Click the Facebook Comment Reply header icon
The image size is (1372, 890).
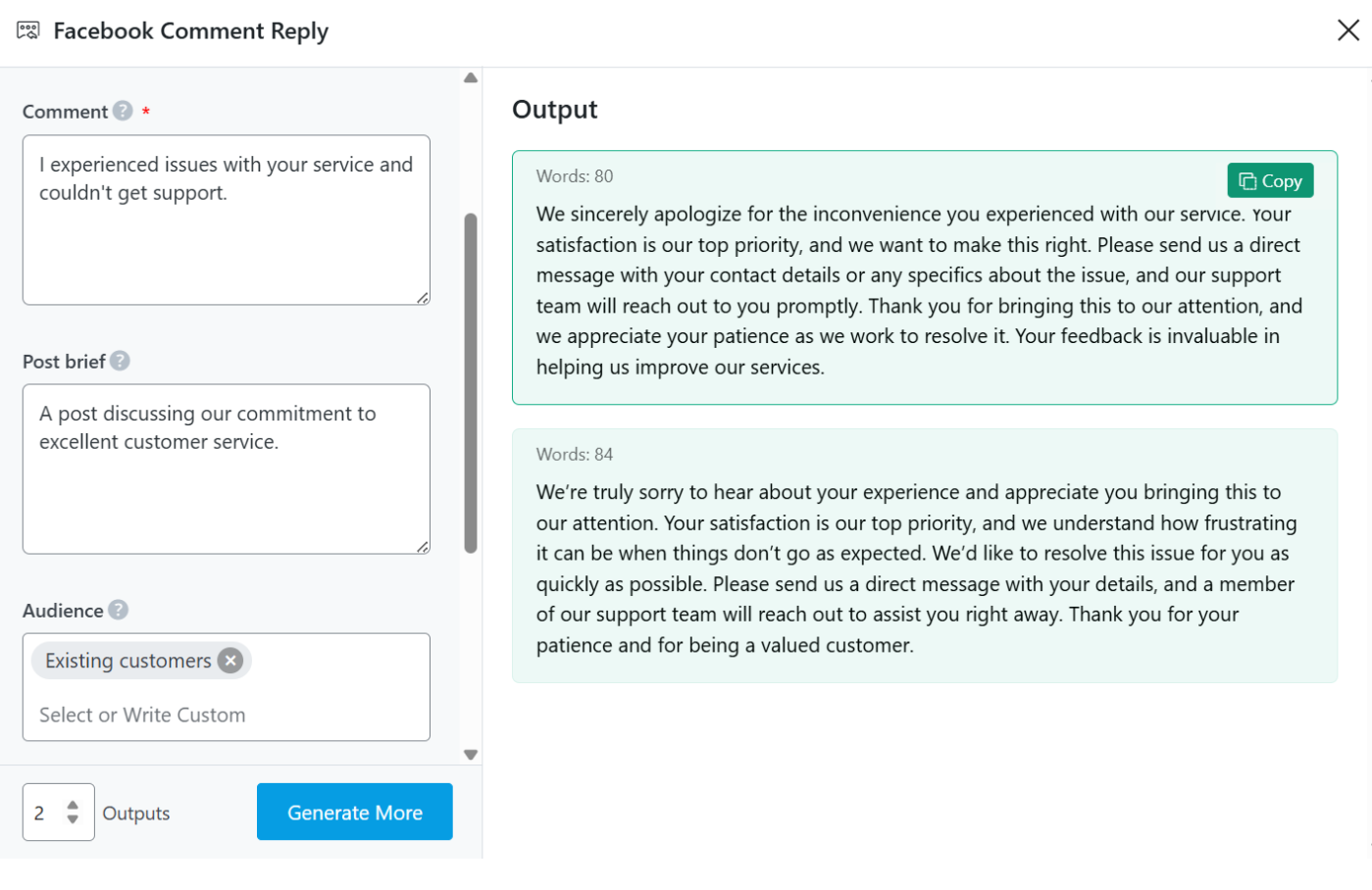(28, 30)
